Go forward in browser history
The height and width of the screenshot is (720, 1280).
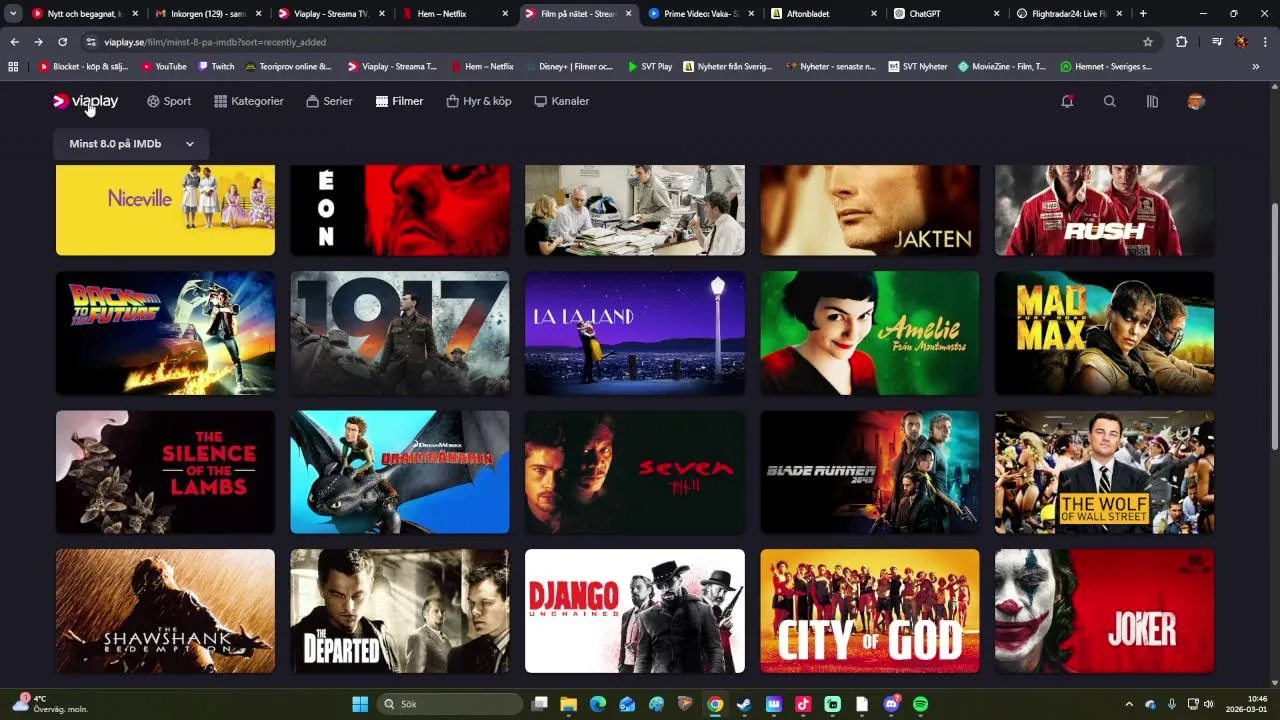38,42
